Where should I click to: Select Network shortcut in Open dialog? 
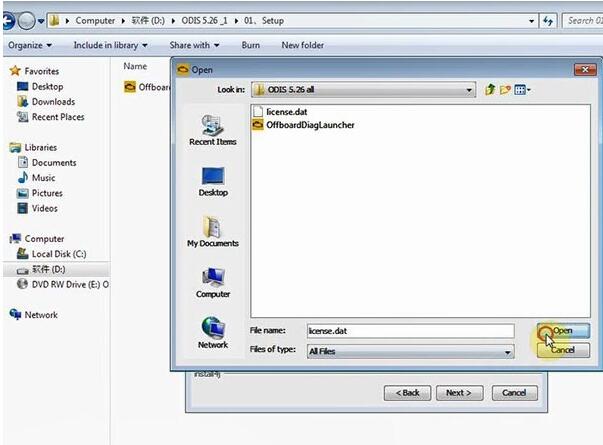(x=213, y=333)
